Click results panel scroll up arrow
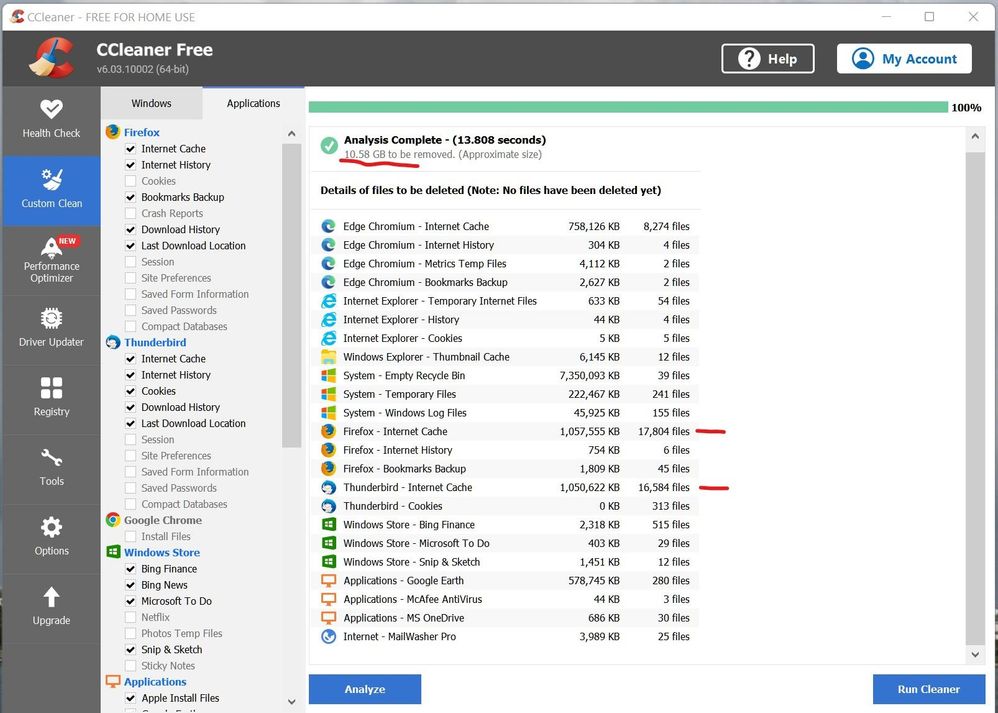The image size is (998, 713). [975, 136]
